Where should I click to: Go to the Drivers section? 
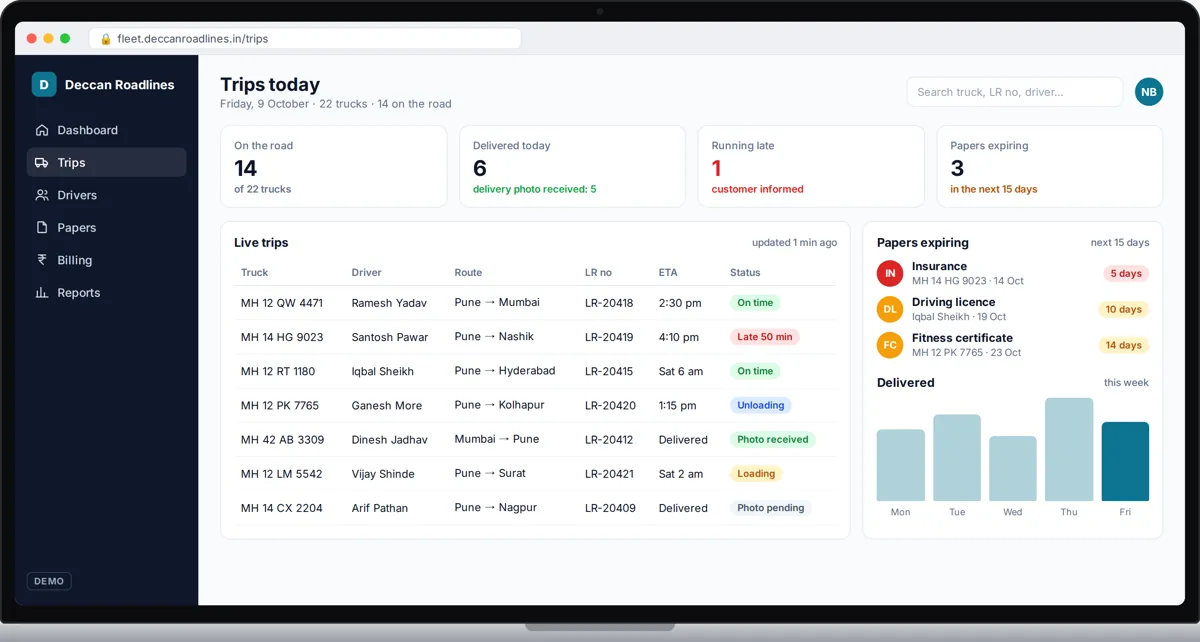pos(106,195)
